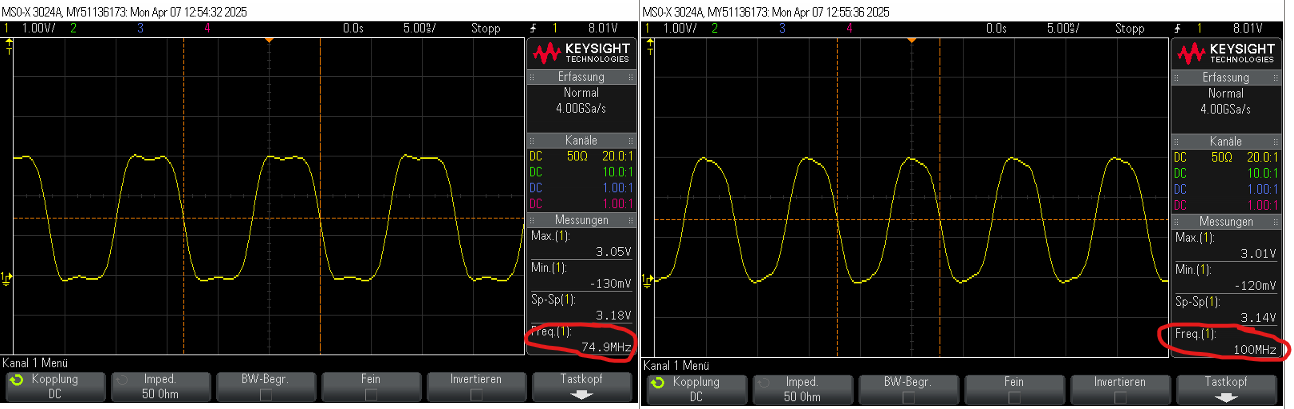Click the Keysight logo in left screenshot
Screen dimensions: 1294x409
tap(581, 52)
